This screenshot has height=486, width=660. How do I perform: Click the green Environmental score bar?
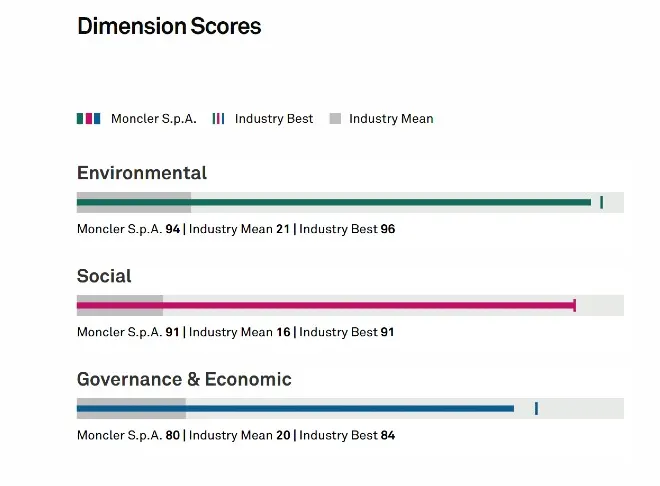coord(334,202)
